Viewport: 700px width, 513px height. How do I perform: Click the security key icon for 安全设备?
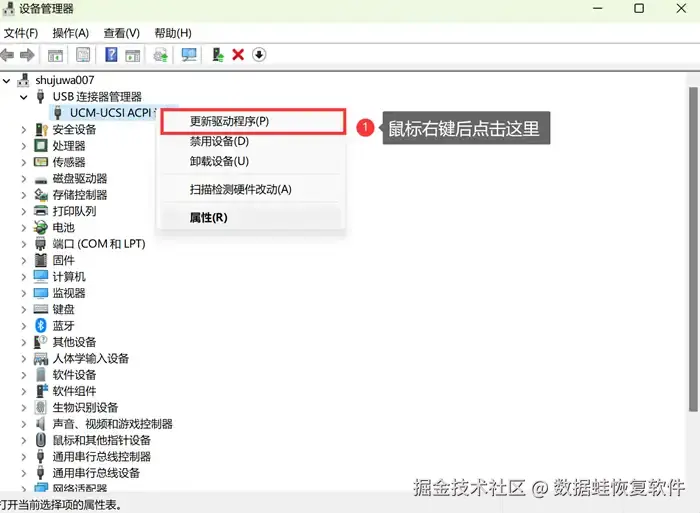tap(41, 129)
